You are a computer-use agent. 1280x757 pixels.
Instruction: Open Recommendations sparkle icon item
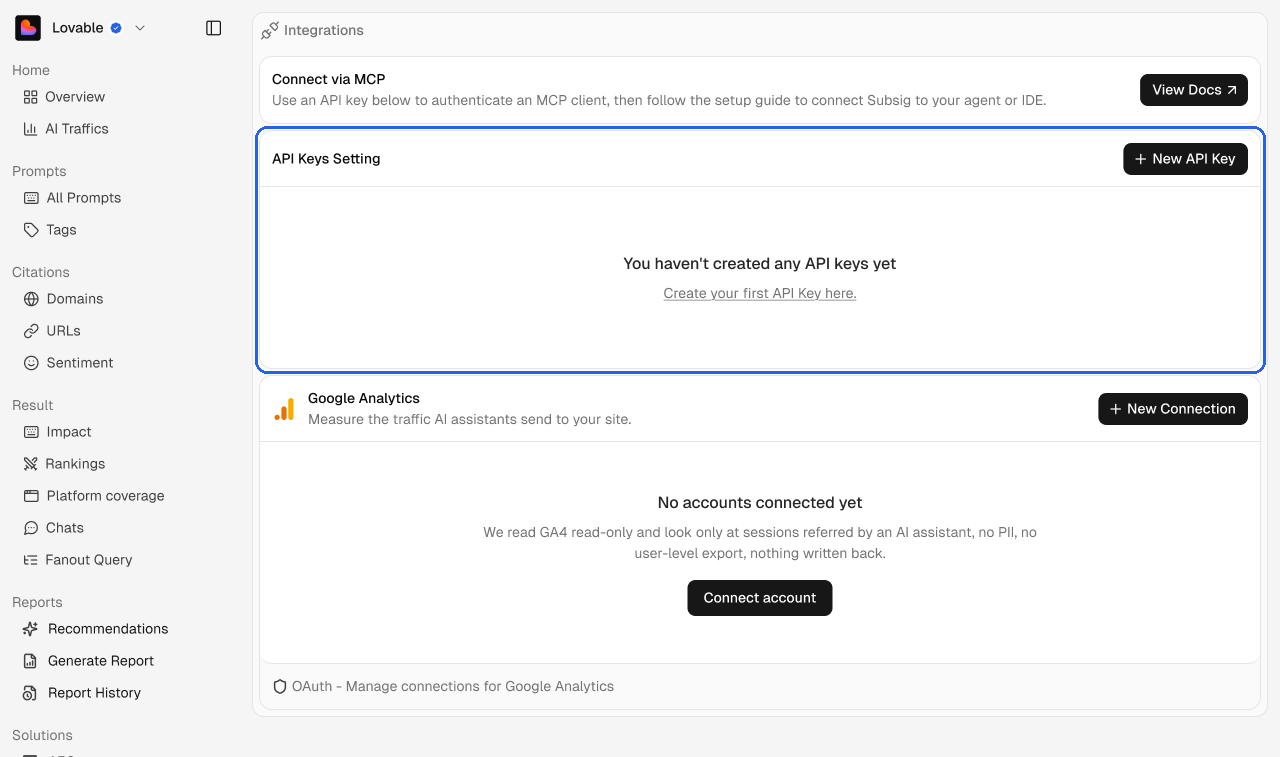(x=30, y=629)
